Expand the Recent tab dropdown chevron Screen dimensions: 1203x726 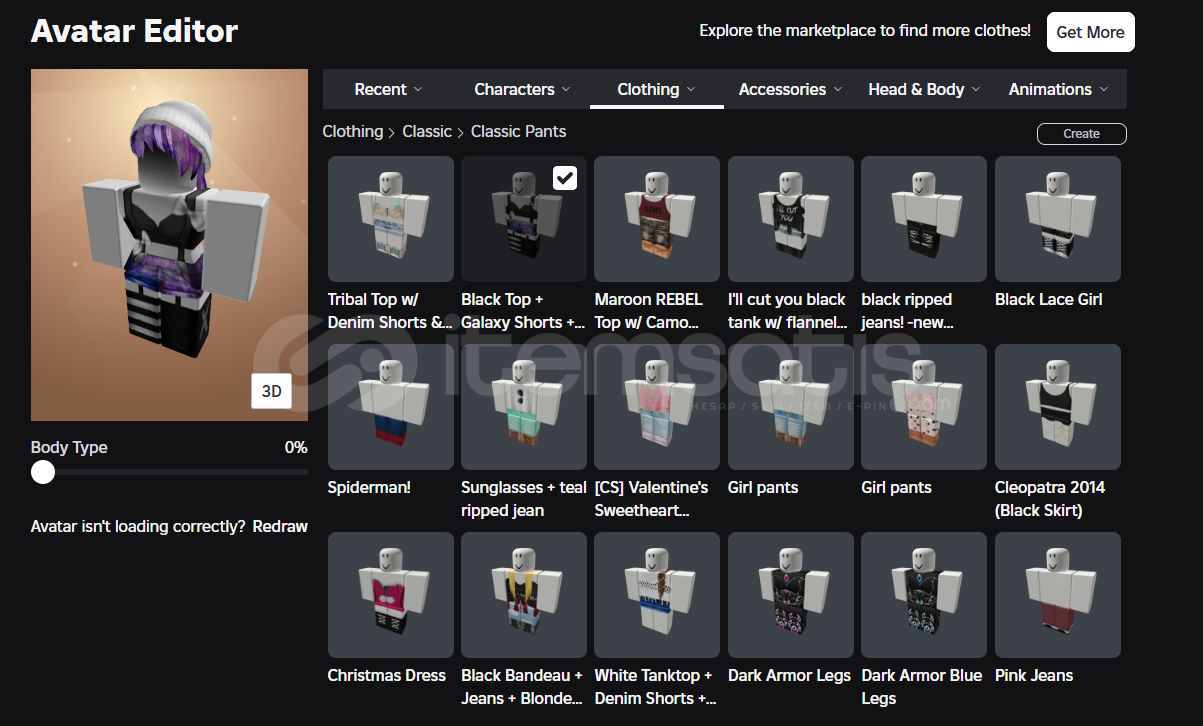click(418, 89)
